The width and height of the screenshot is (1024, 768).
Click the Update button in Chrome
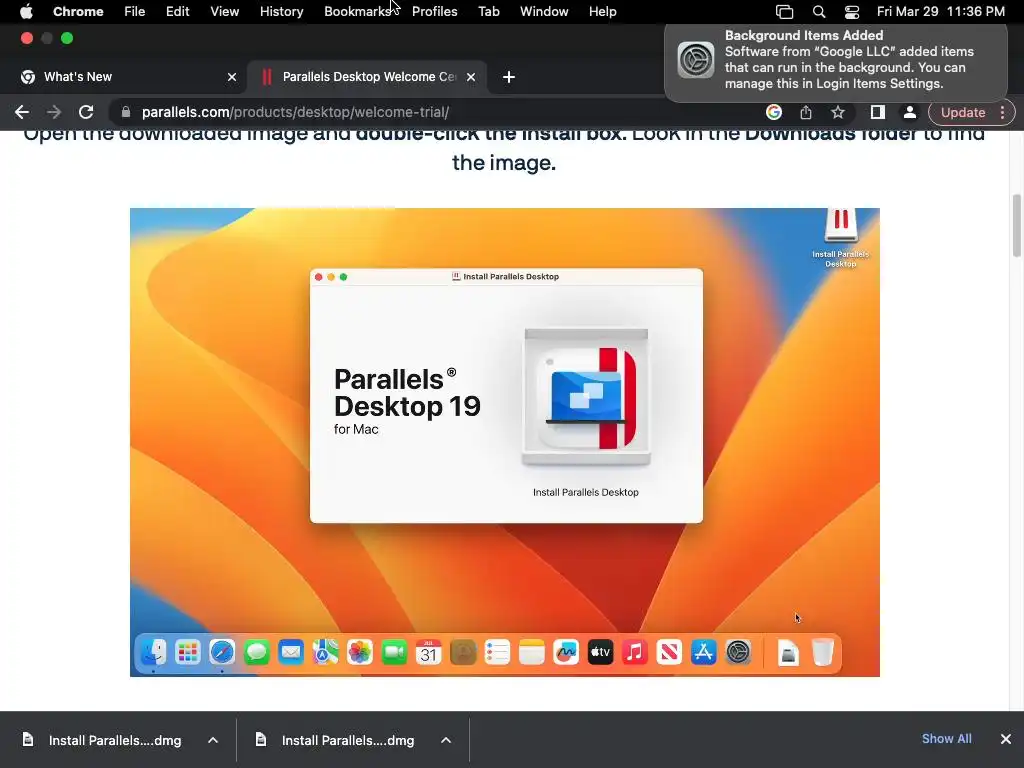coord(963,112)
